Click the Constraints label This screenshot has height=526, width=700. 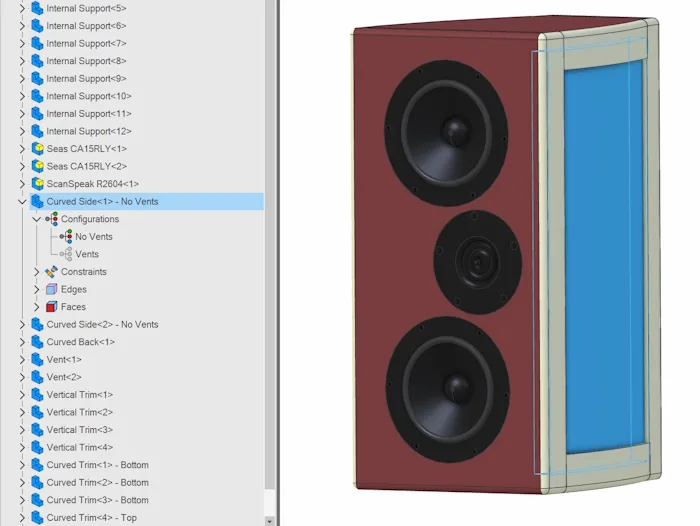click(83, 271)
